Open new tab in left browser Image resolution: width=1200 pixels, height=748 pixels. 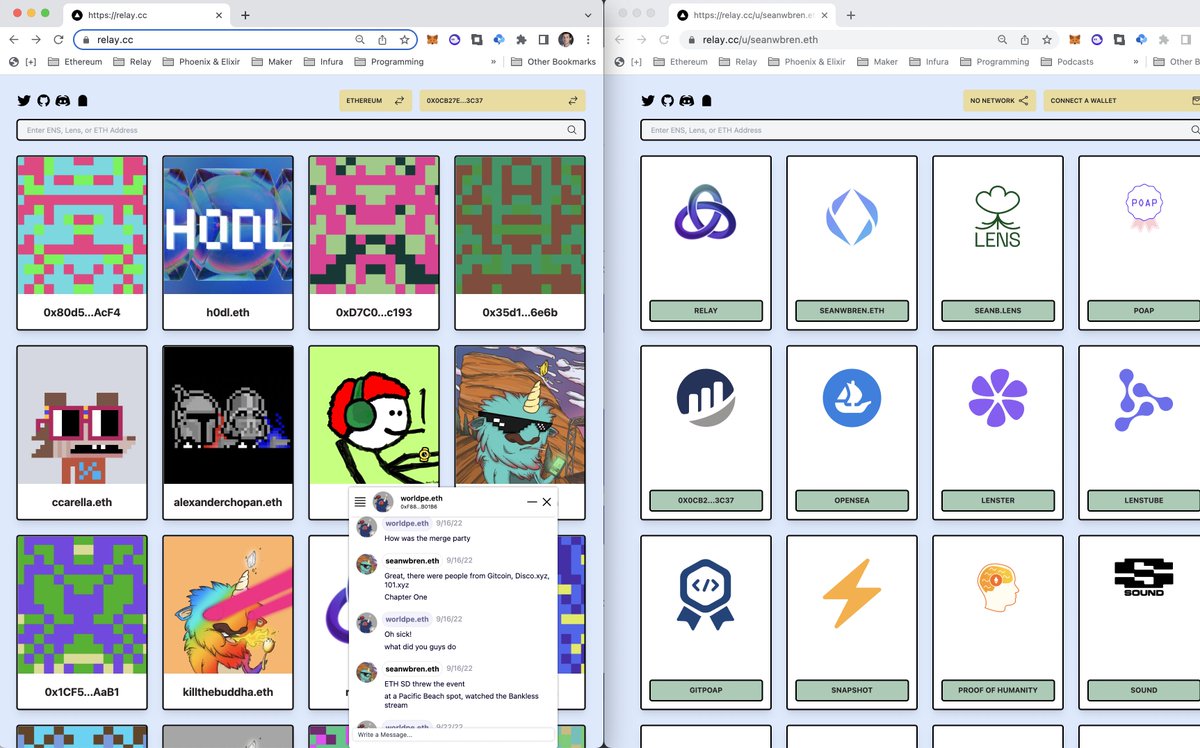coord(245,15)
